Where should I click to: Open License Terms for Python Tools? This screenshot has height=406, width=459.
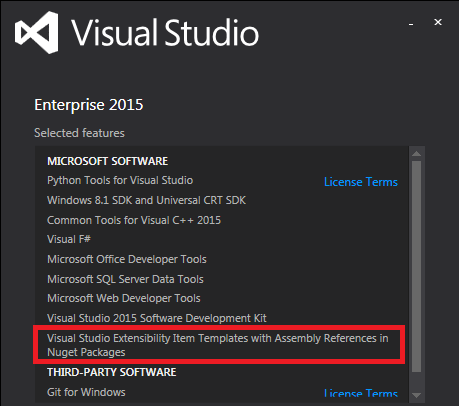click(x=361, y=182)
